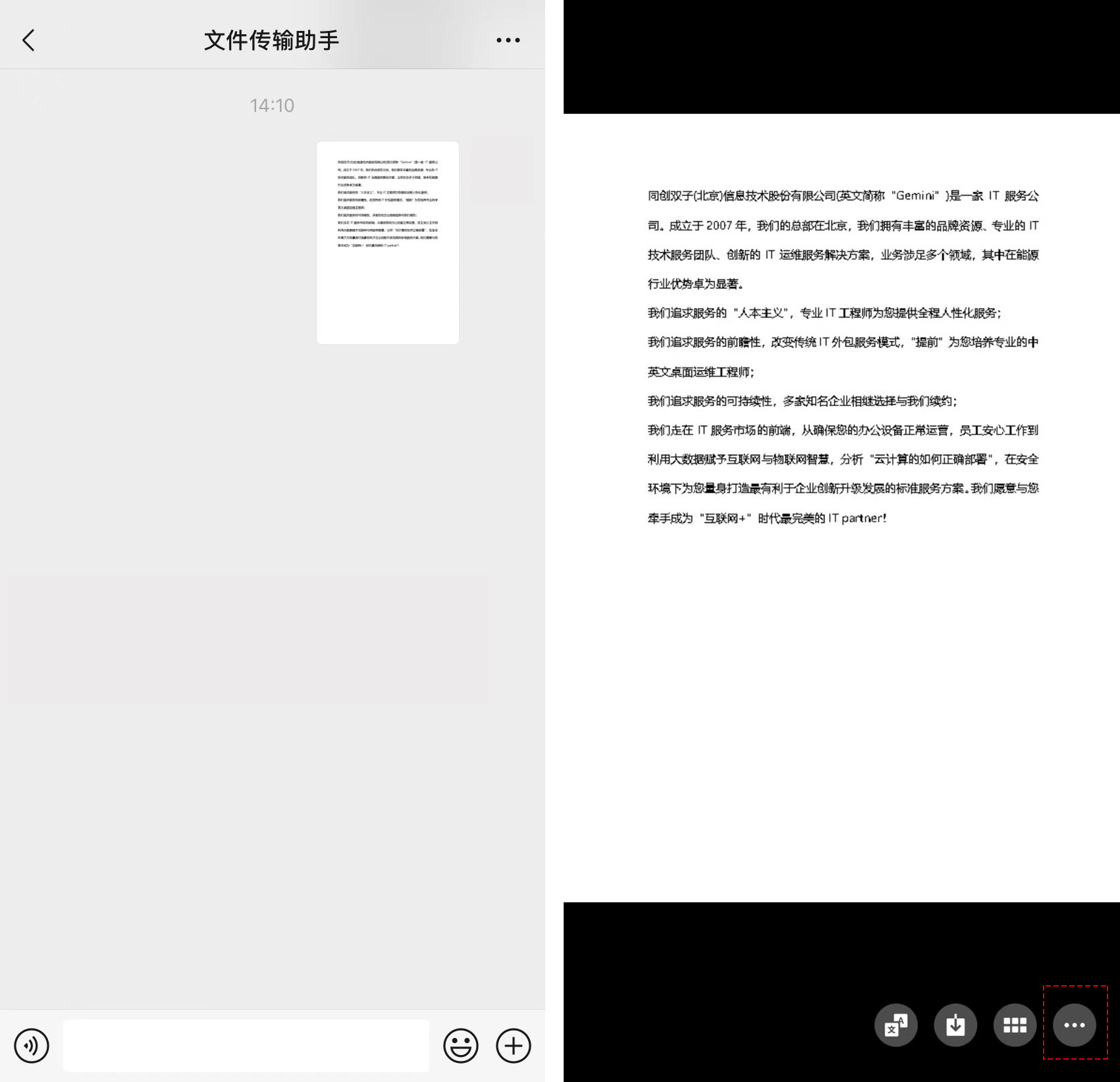The width and height of the screenshot is (1120, 1082).
Task: Click blank white area below the document text
Action: click(x=841, y=711)
